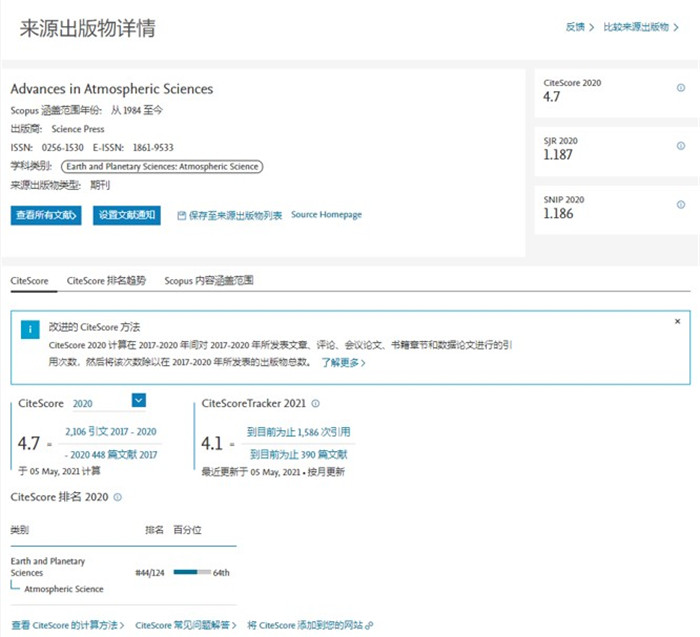Click info icon next to CiteScore 排名 2020
This screenshot has width=700, height=637.
click(x=117, y=497)
